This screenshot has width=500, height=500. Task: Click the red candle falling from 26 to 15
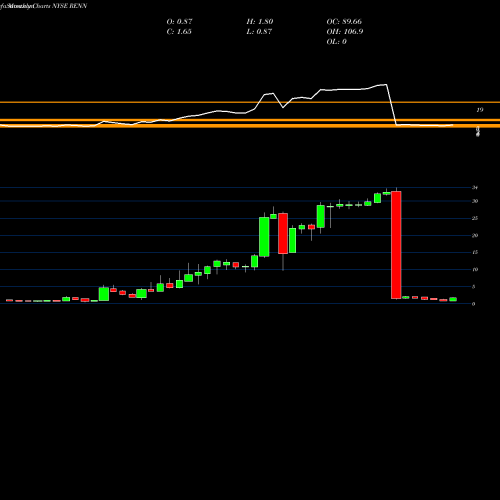[283, 233]
